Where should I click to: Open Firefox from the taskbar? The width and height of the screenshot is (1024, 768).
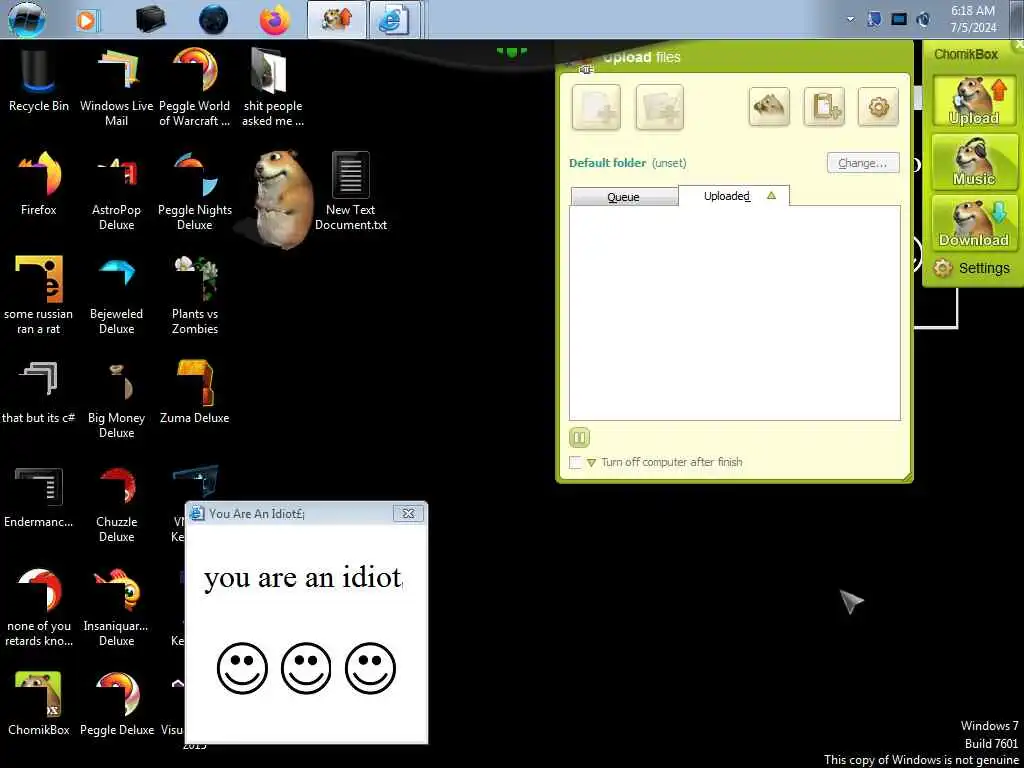coord(274,20)
